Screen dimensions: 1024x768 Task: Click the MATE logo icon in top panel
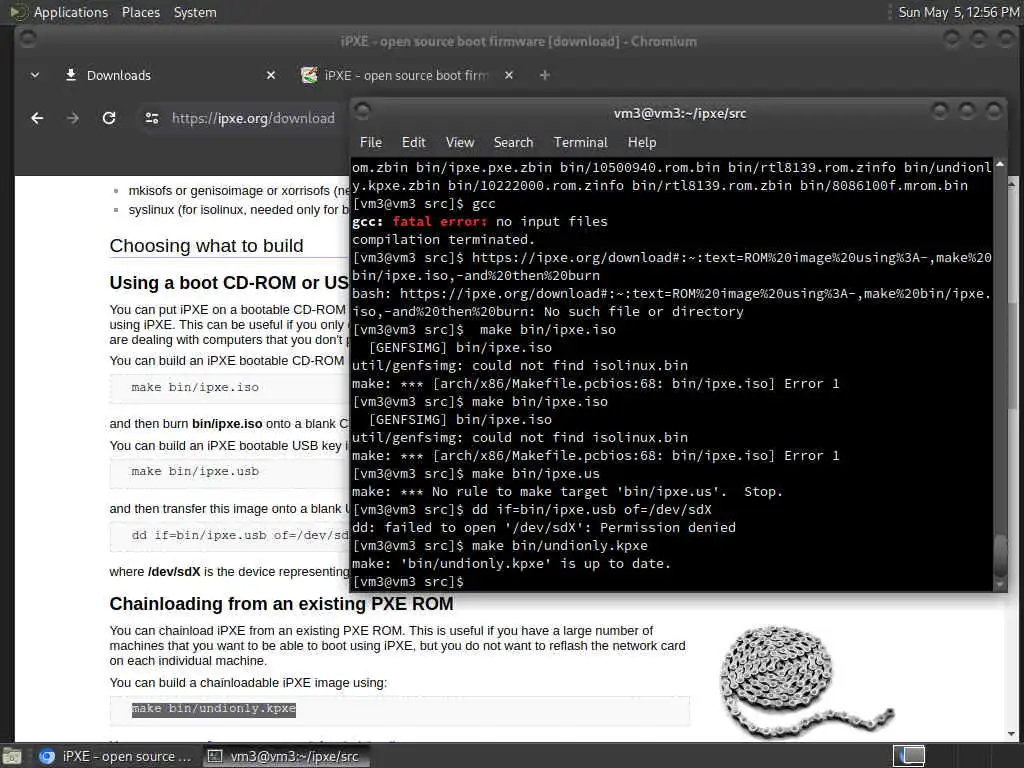pos(18,12)
